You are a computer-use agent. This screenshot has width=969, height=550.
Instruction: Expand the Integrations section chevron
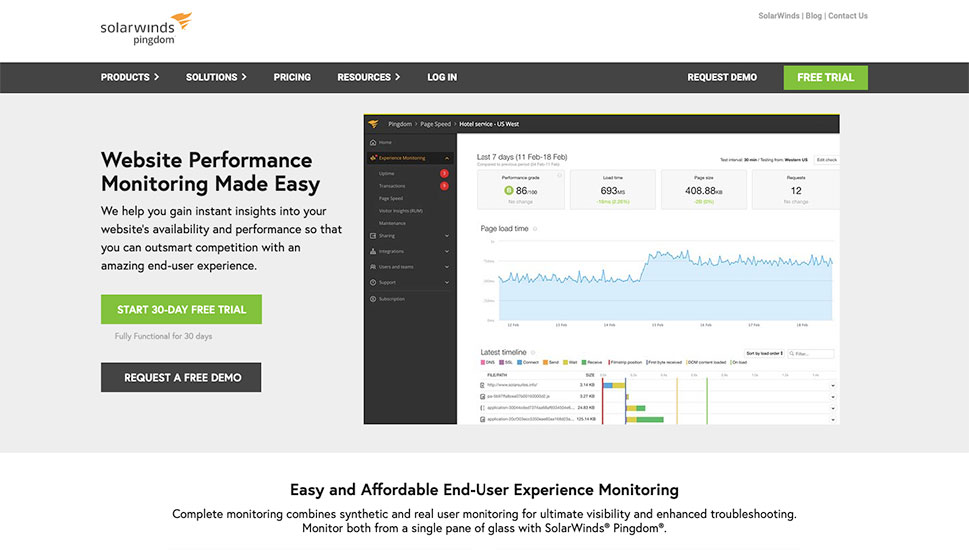point(447,252)
